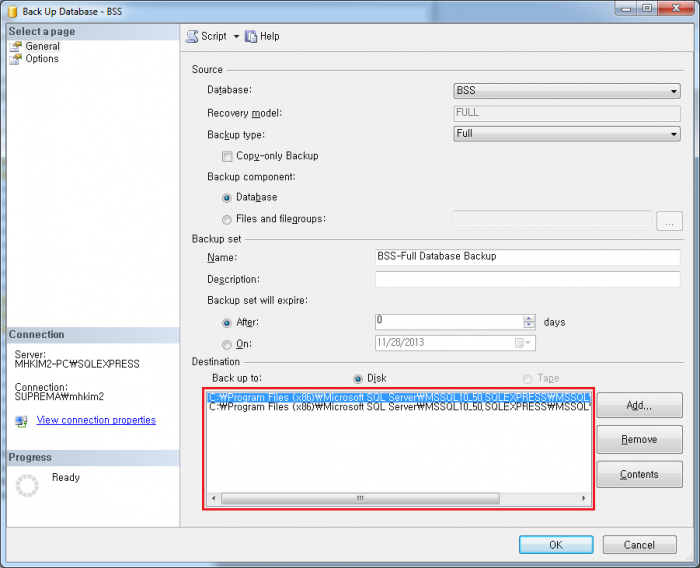
Task: Click the backup set Name field
Action: pyautogui.click(x=527, y=257)
